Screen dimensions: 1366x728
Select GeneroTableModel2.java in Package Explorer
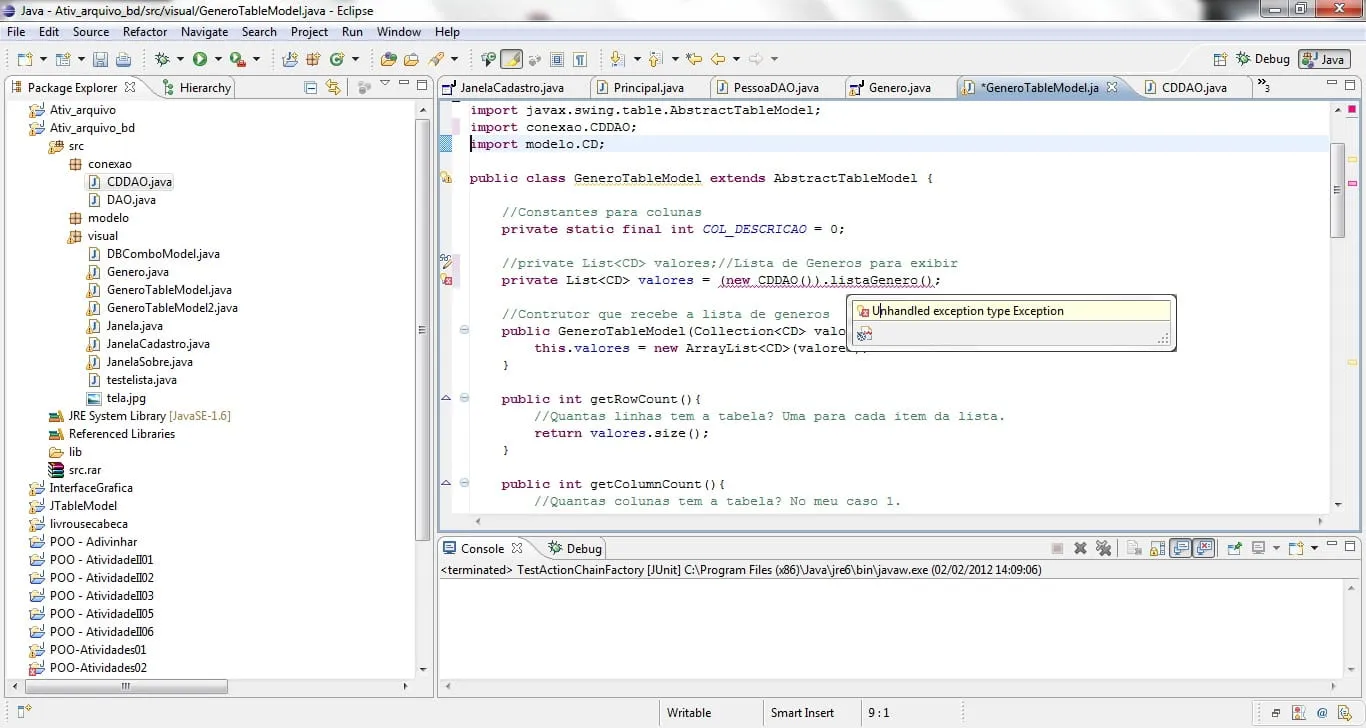click(x=172, y=308)
